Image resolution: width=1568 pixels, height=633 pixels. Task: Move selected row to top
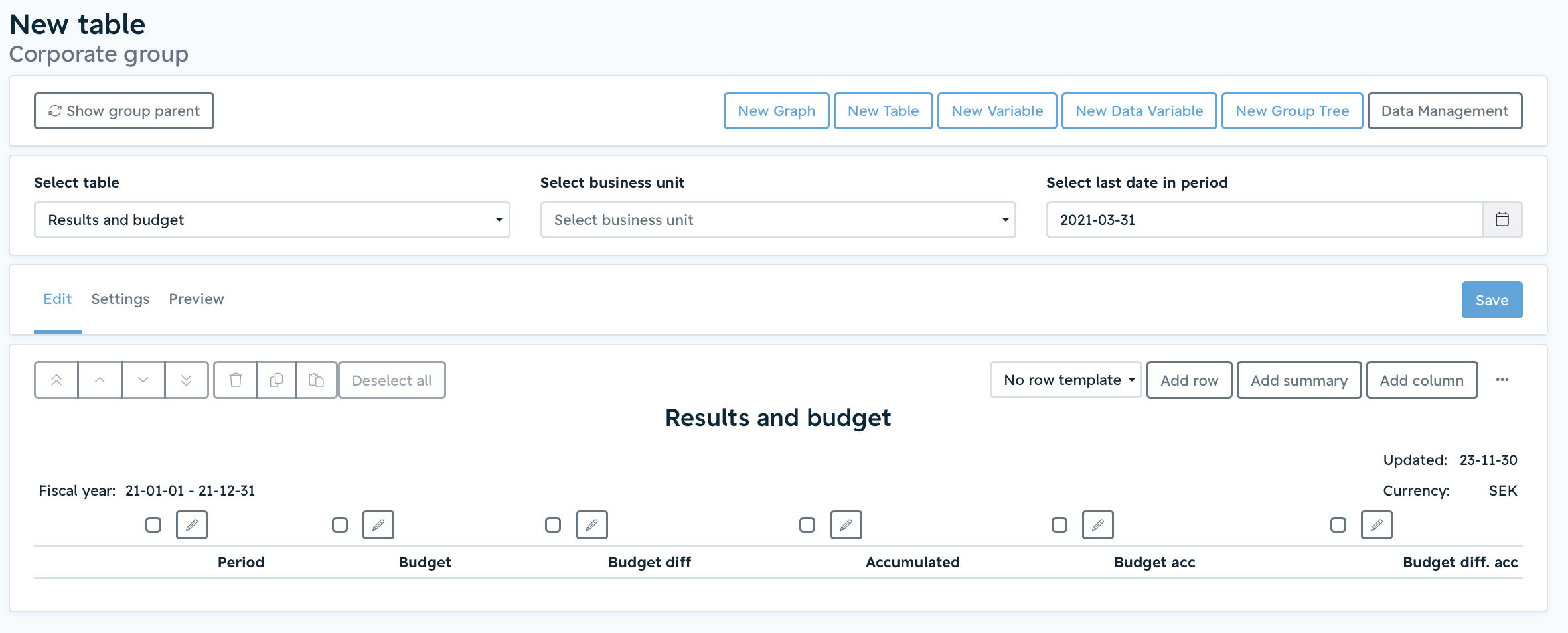(56, 380)
